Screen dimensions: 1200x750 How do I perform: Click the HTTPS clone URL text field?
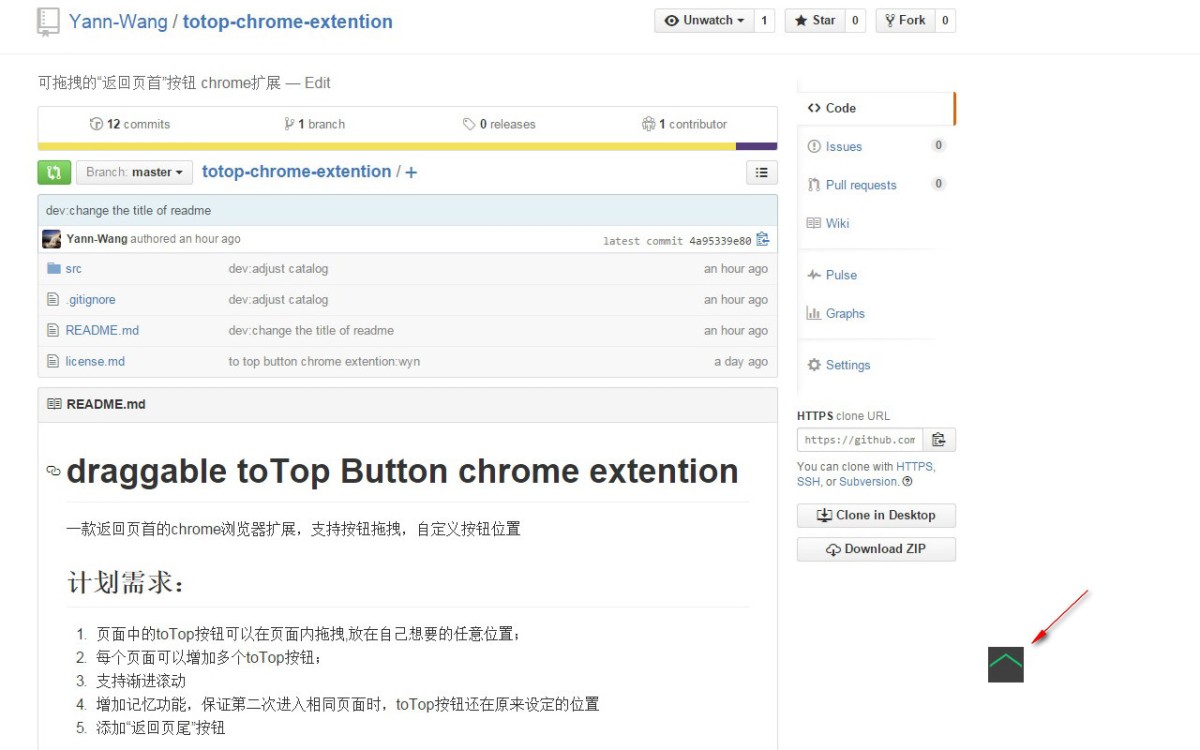(x=859, y=440)
